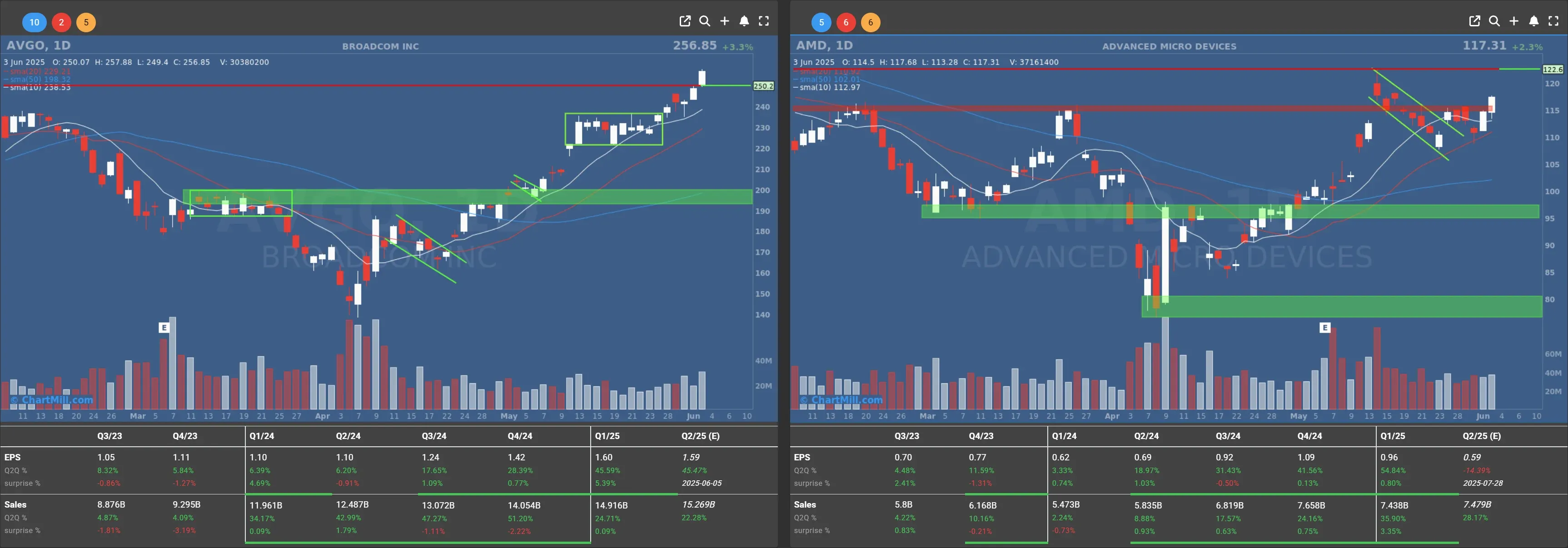Click AVGO estimated sales 15.269B
Screen dimensions: 1568x548
coord(698,505)
